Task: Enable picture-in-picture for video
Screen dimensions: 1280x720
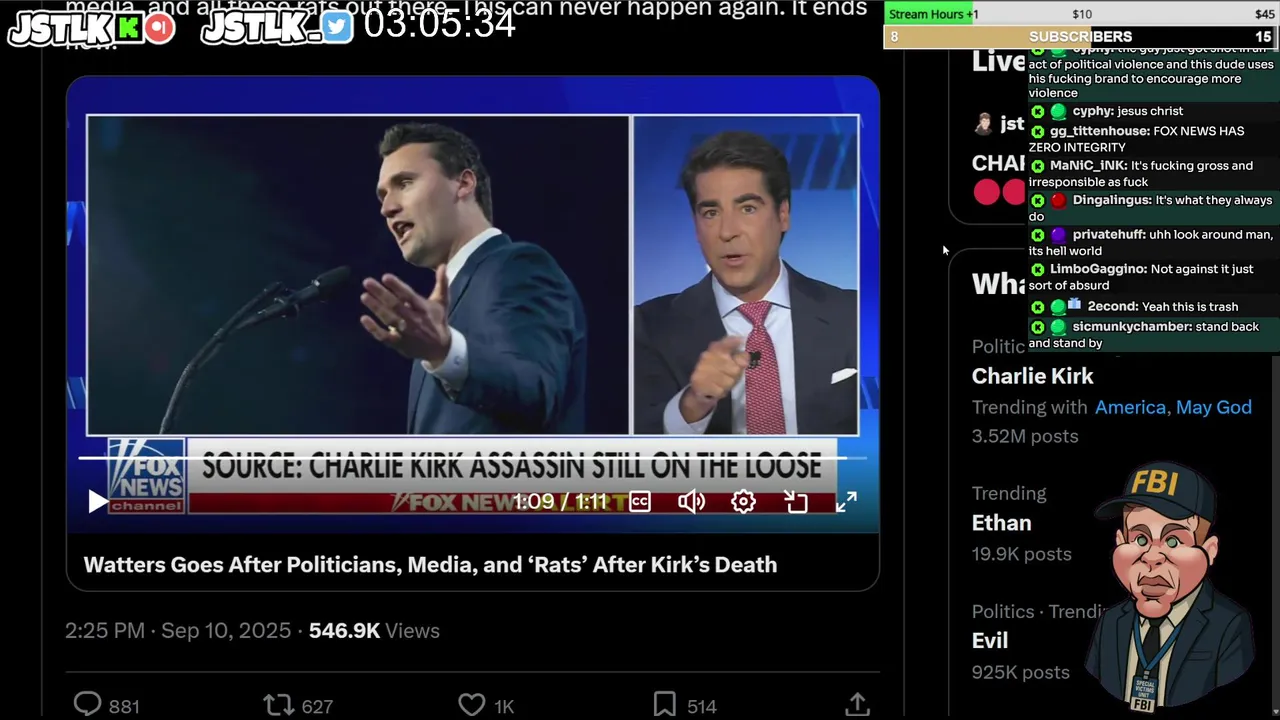Action: click(x=796, y=502)
